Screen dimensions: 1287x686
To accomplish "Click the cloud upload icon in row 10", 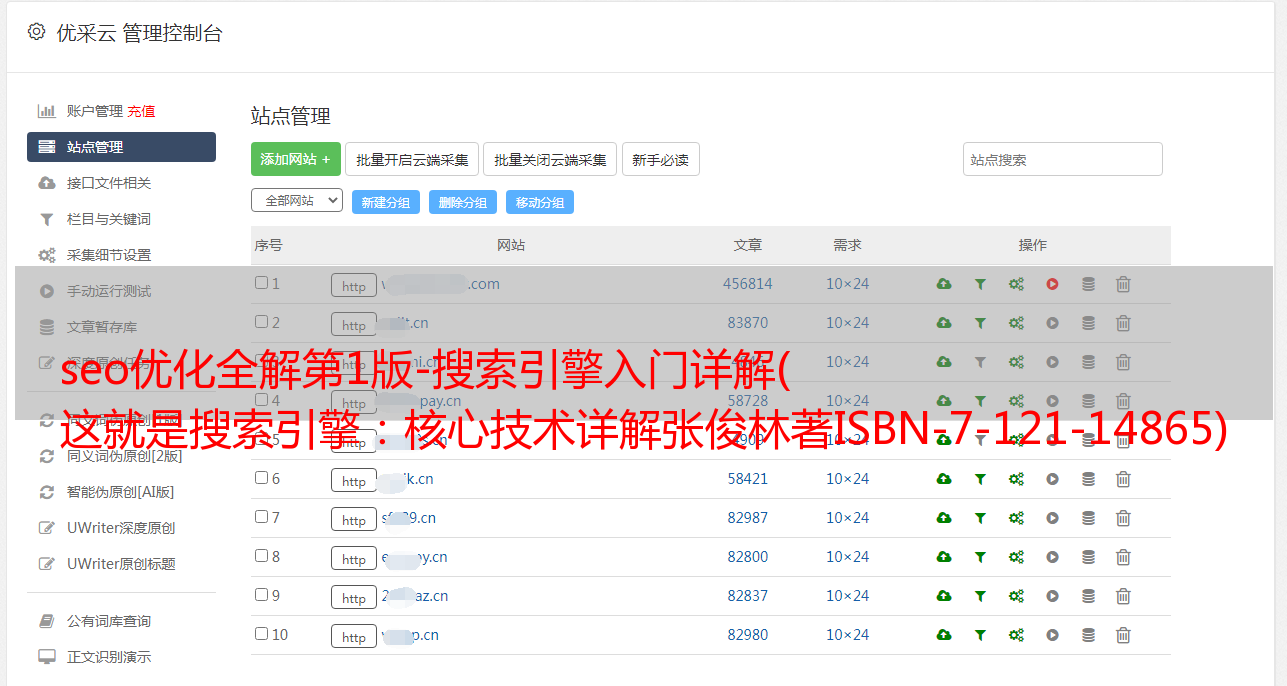I will click(944, 635).
